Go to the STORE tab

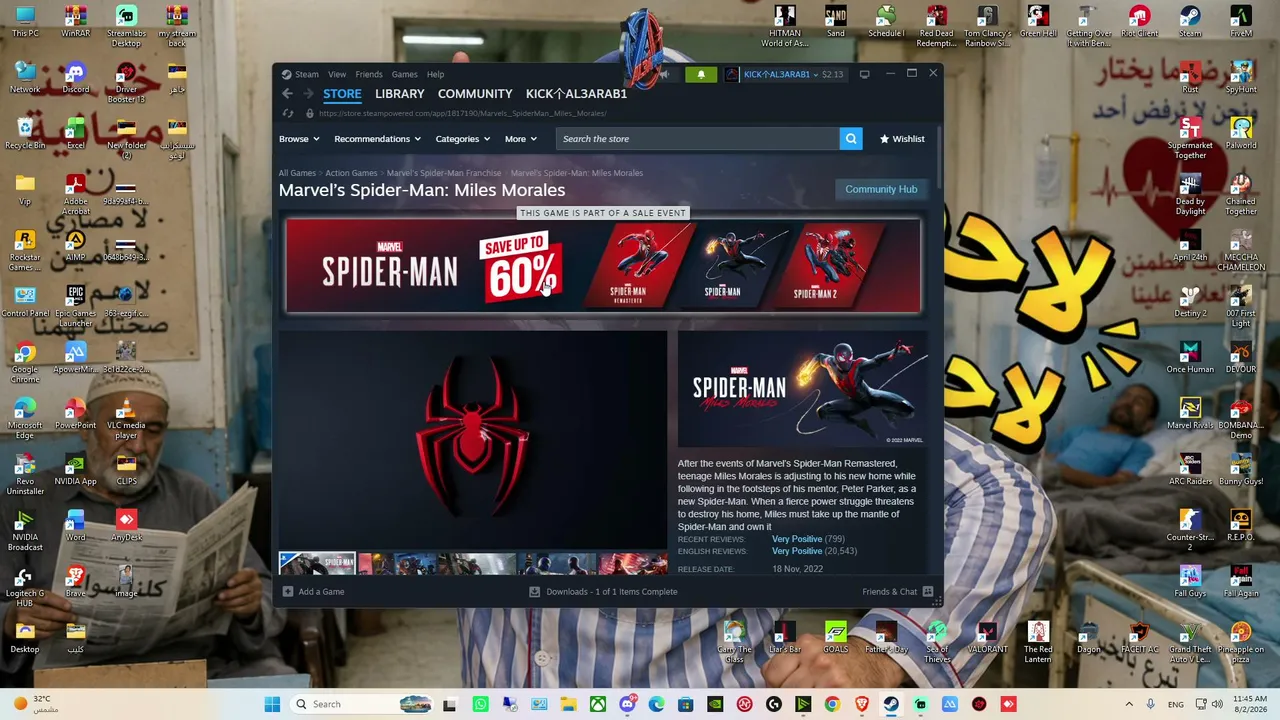(x=342, y=94)
